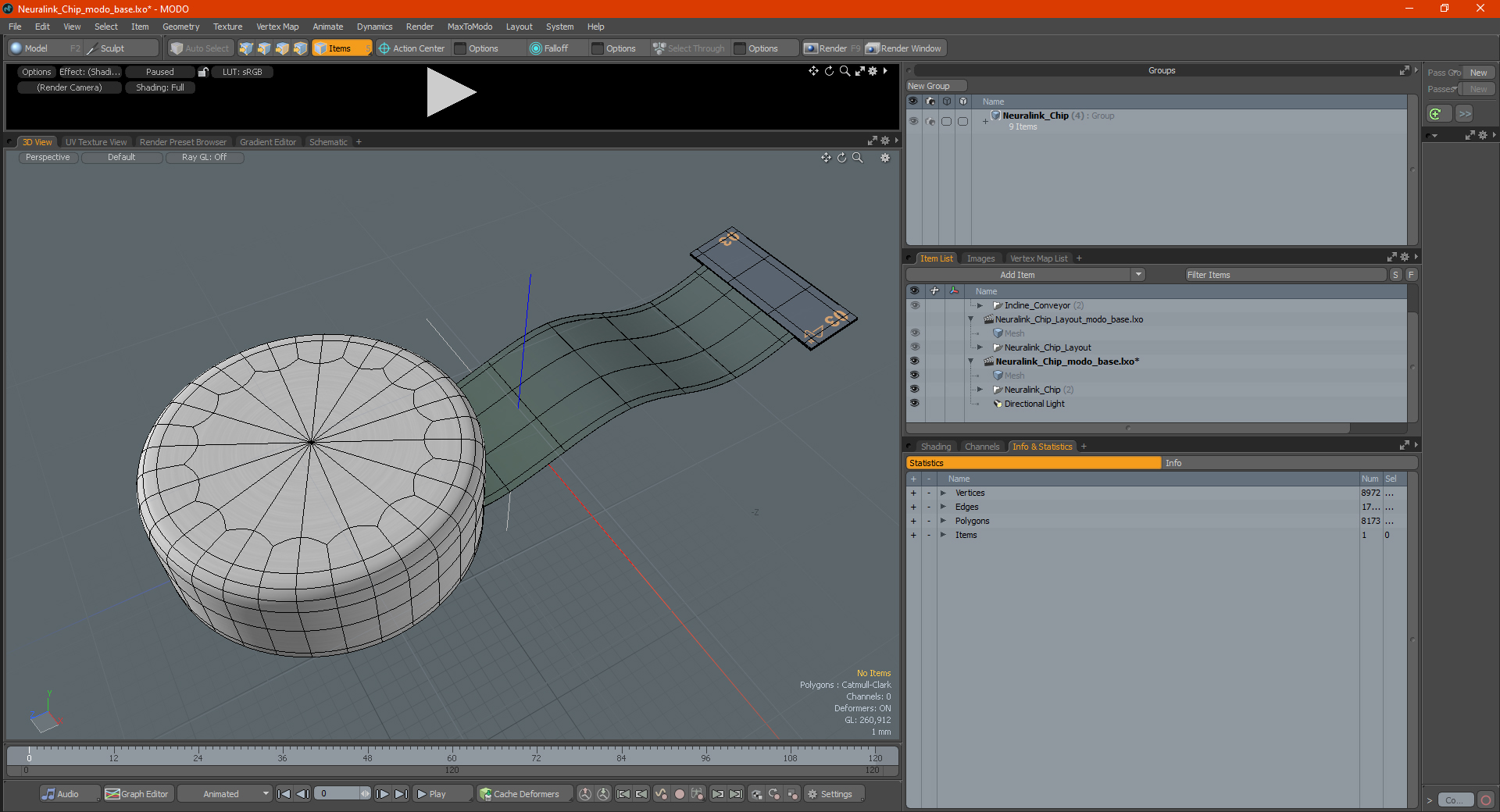
Task: Click Shading: Full button
Action: click(x=160, y=87)
